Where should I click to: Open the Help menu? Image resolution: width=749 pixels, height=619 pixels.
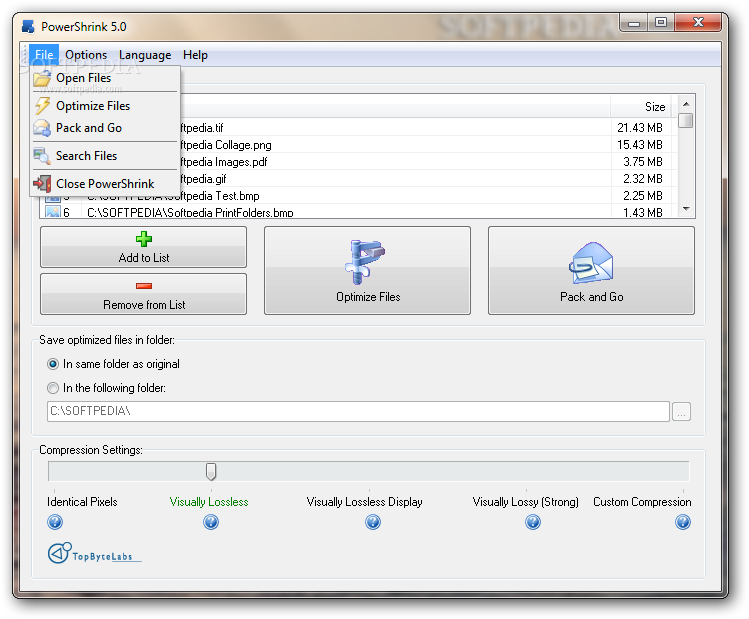[x=195, y=55]
